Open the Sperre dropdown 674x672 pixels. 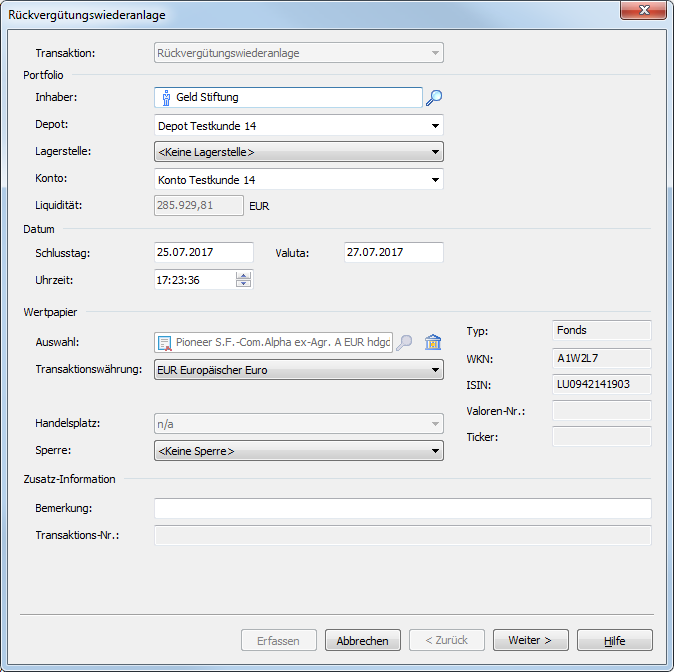(x=435, y=452)
